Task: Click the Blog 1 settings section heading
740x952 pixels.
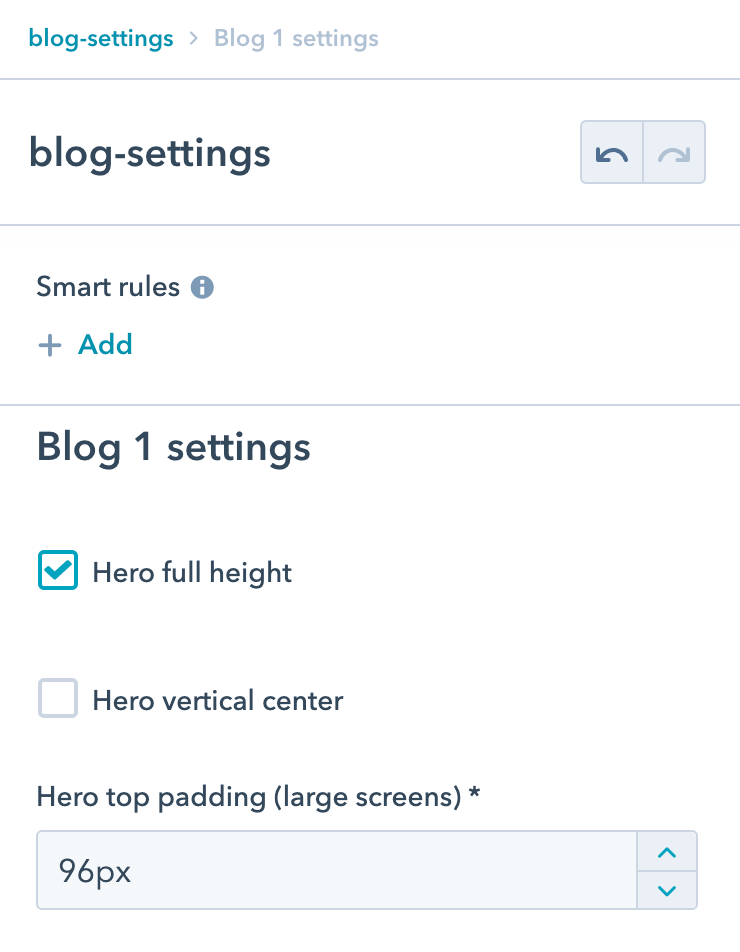Action: pyautogui.click(x=172, y=447)
